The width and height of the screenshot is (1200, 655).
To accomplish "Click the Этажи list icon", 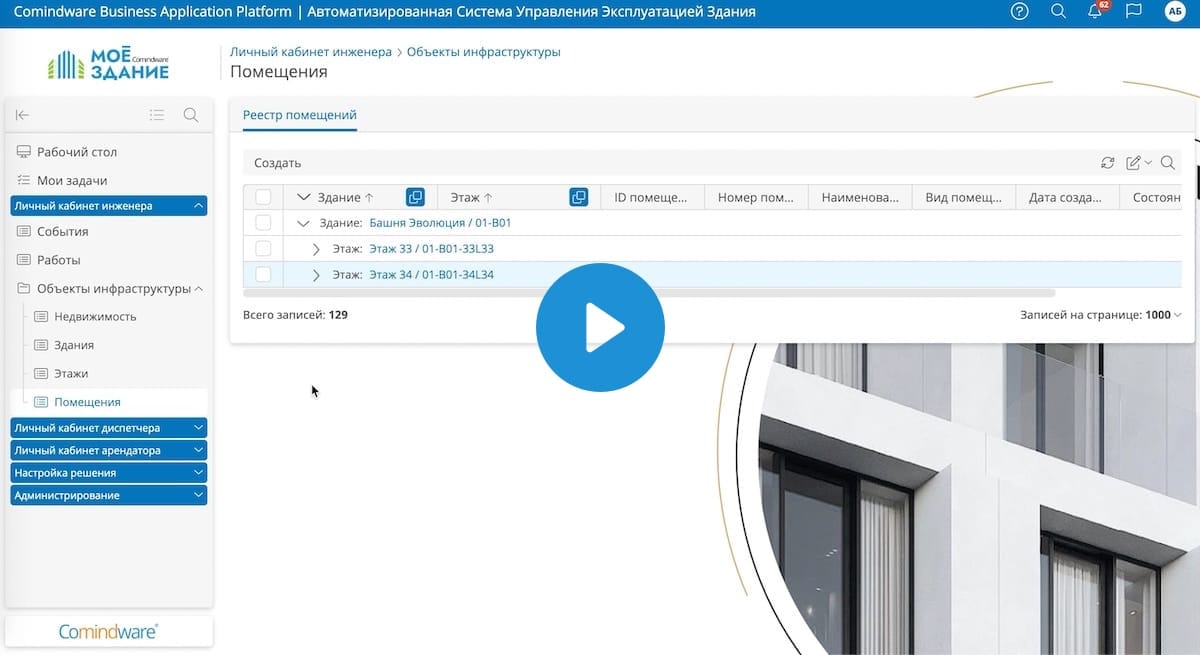I will pos(41,373).
